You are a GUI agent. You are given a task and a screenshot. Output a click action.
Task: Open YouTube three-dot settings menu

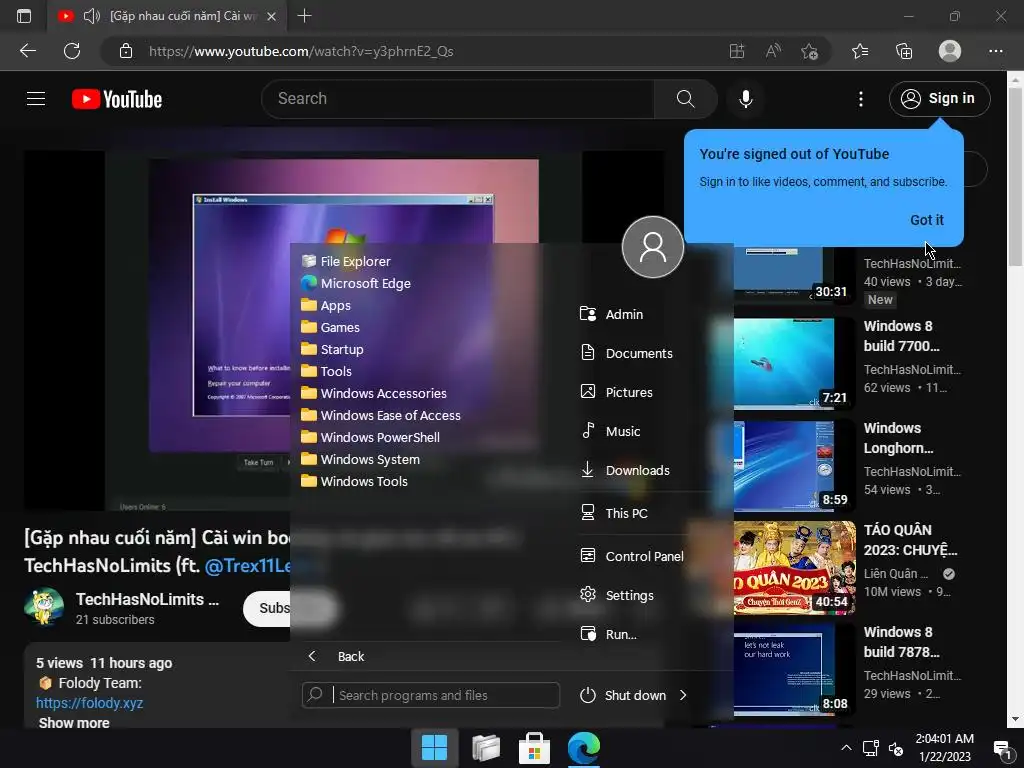pyautogui.click(x=861, y=99)
